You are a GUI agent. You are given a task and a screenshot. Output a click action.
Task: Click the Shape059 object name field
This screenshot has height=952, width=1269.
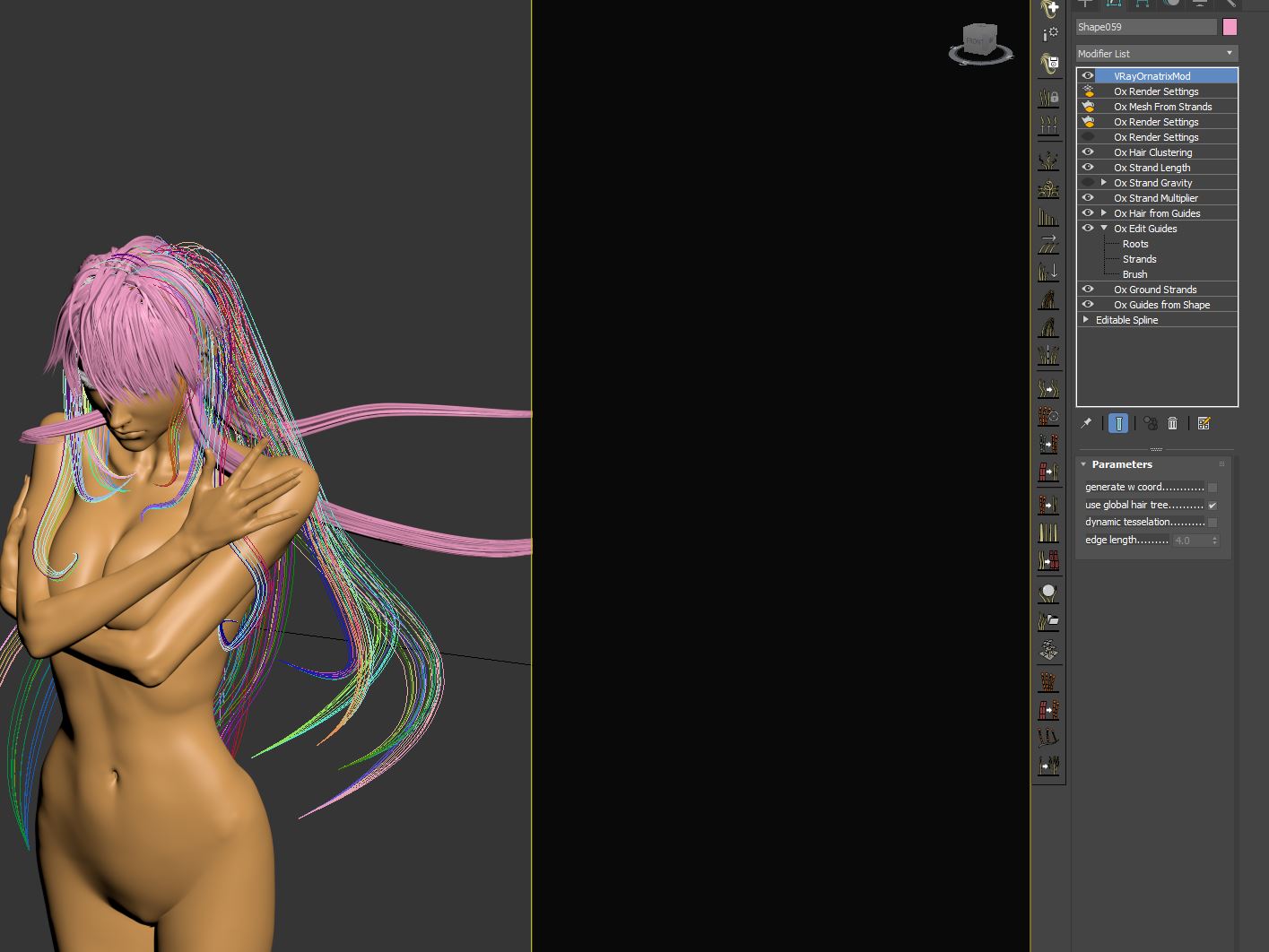point(1145,27)
